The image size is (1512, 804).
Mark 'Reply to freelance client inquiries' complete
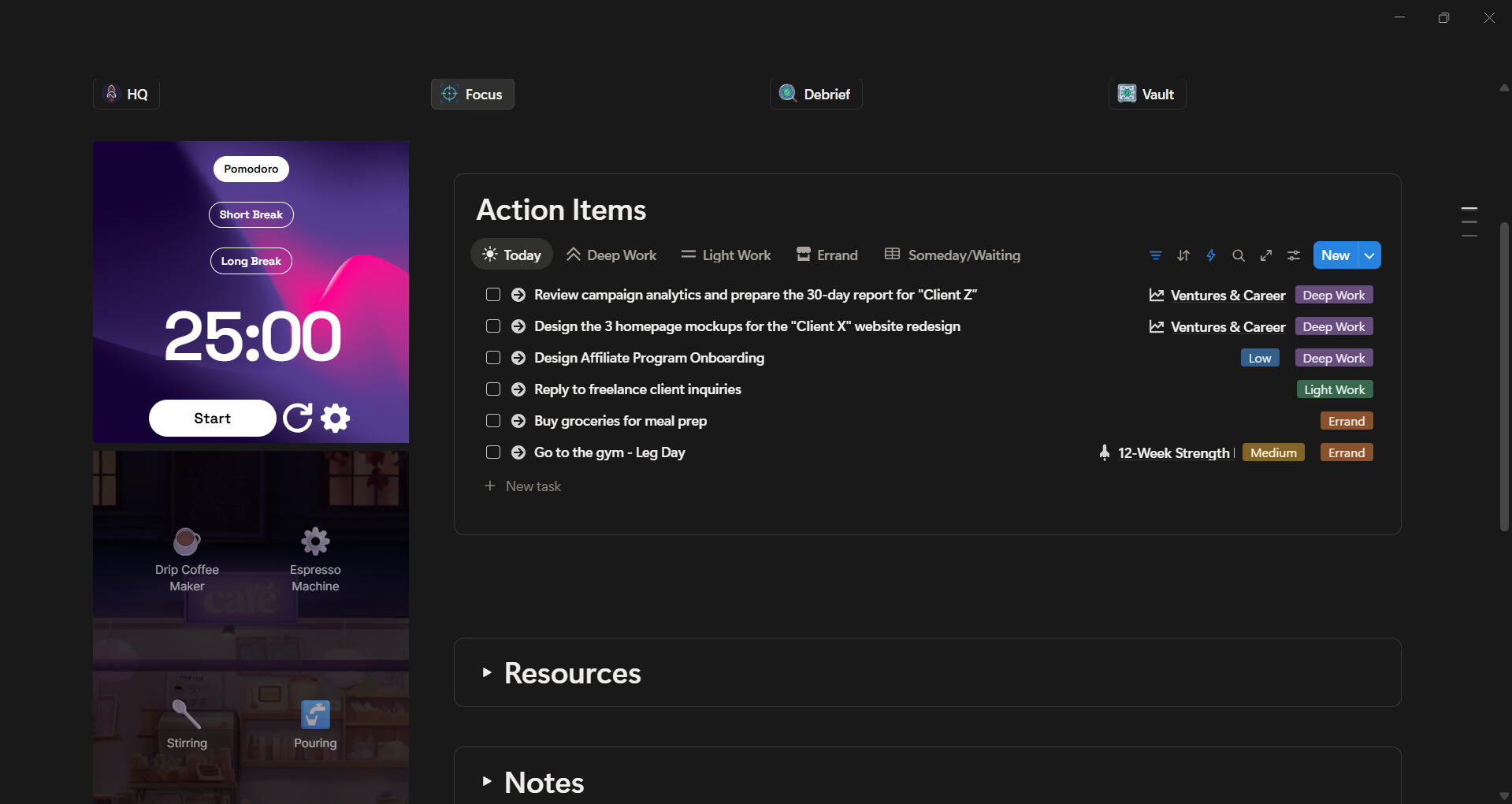pyautogui.click(x=493, y=389)
